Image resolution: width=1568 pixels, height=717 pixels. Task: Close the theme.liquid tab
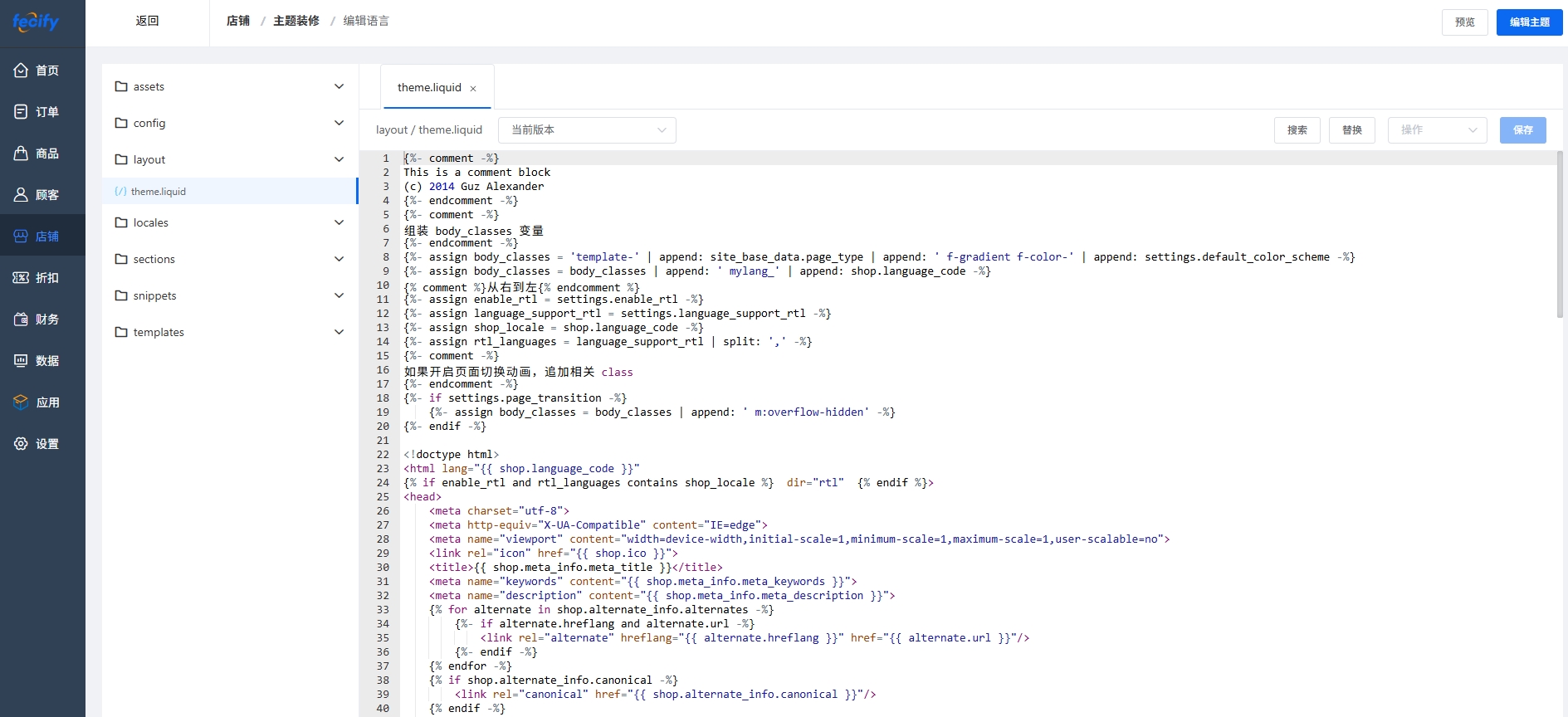[x=473, y=89]
